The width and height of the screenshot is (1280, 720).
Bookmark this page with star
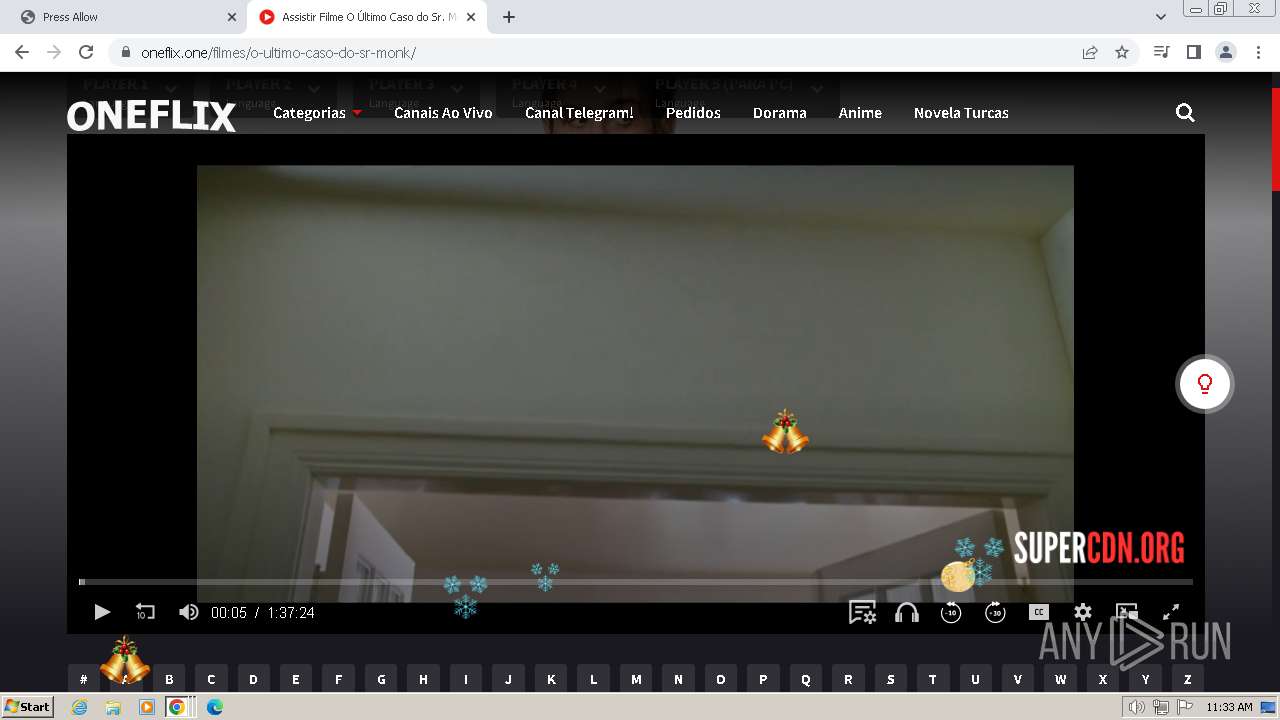tap(1122, 52)
